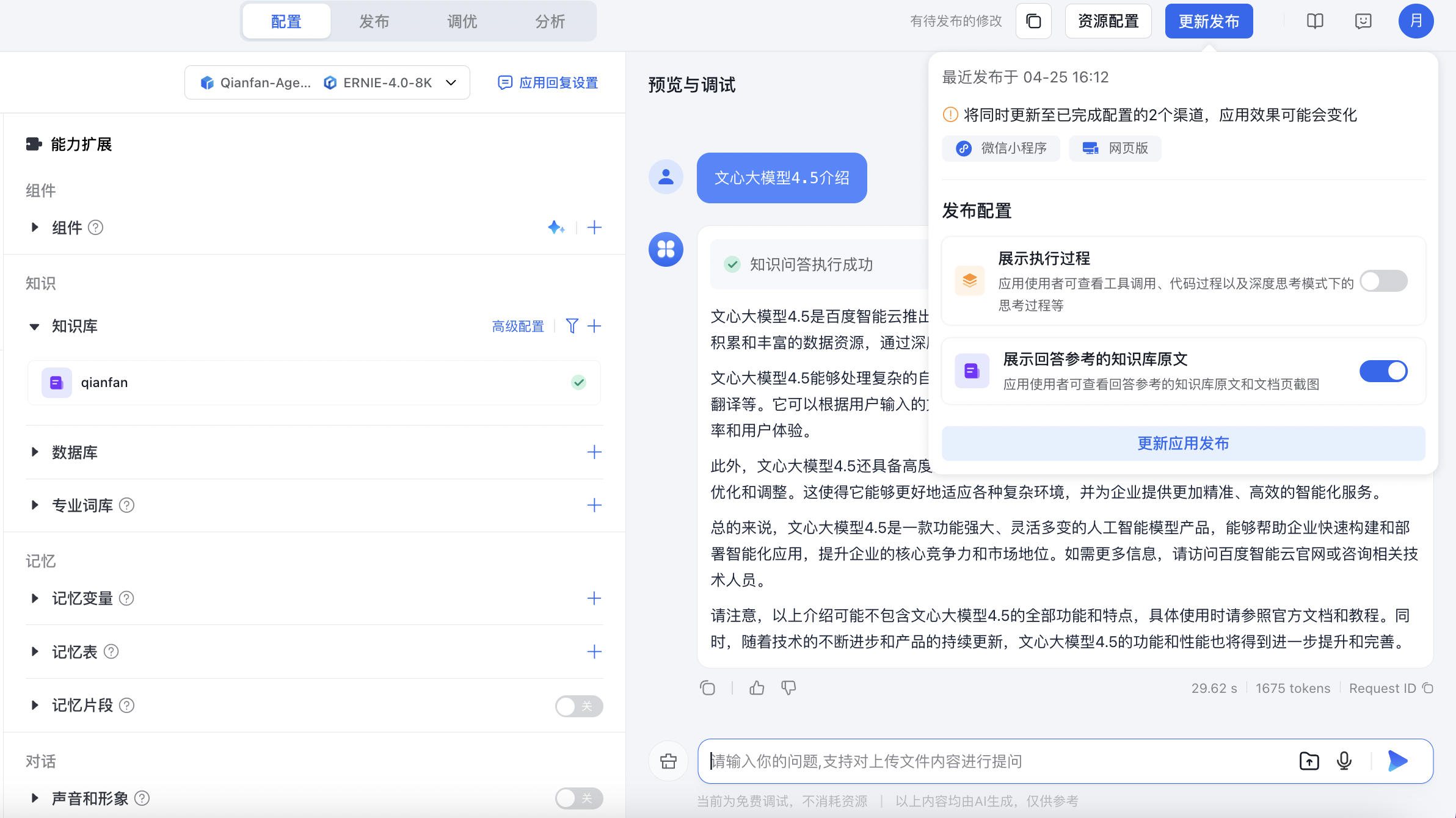Like the response with thumbs up
The image size is (1456, 818).
(757, 688)
